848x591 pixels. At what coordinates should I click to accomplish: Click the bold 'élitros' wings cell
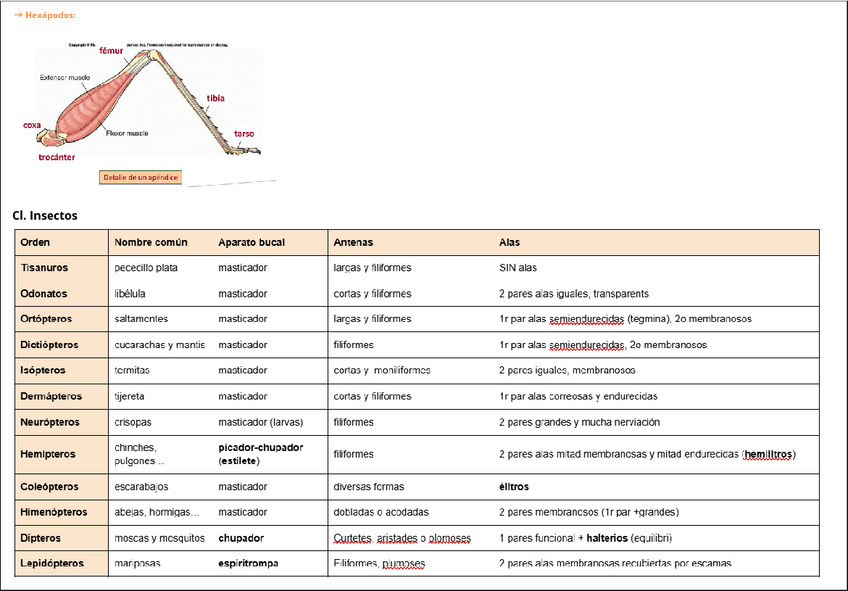514,487
